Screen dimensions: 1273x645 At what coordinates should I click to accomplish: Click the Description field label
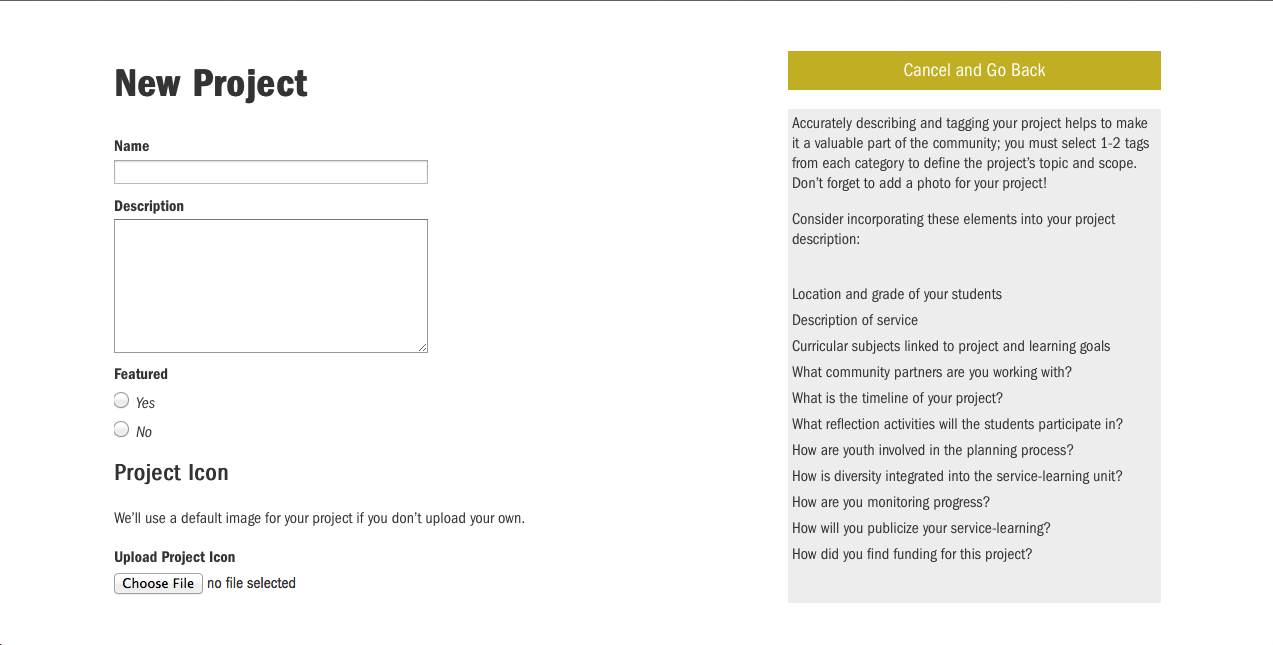[x=149, y=206]
